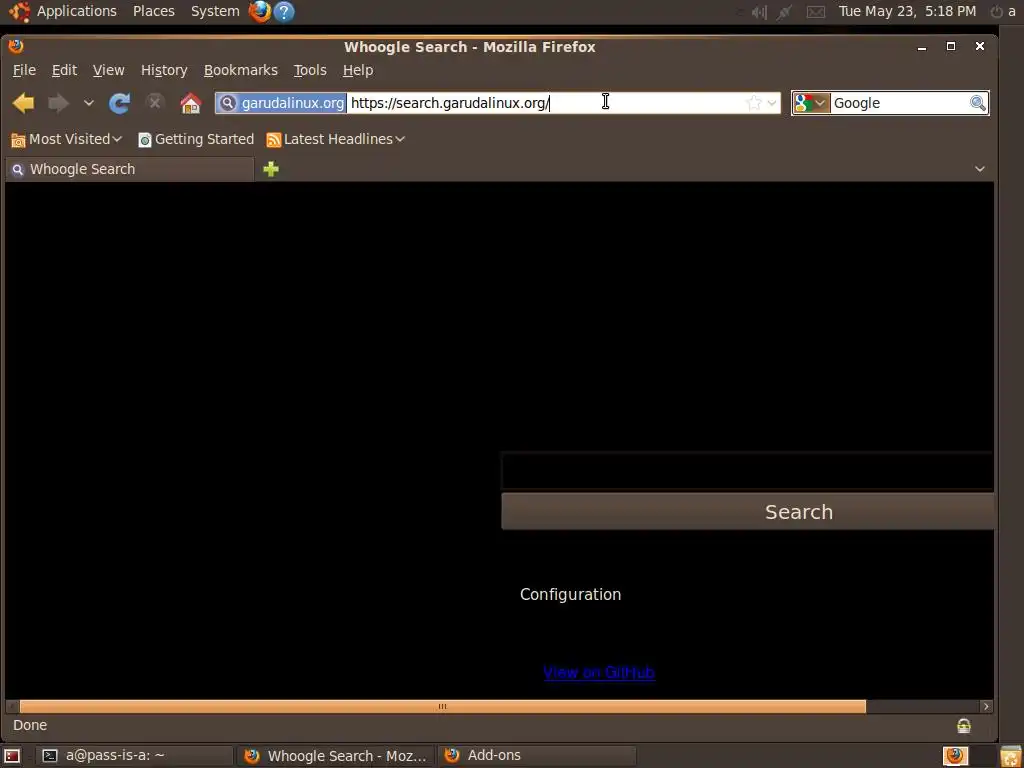The height and width of the screenshot is (768, 1024).
Task: Go back with the yellow back arrow
Action: coord(24,103)
